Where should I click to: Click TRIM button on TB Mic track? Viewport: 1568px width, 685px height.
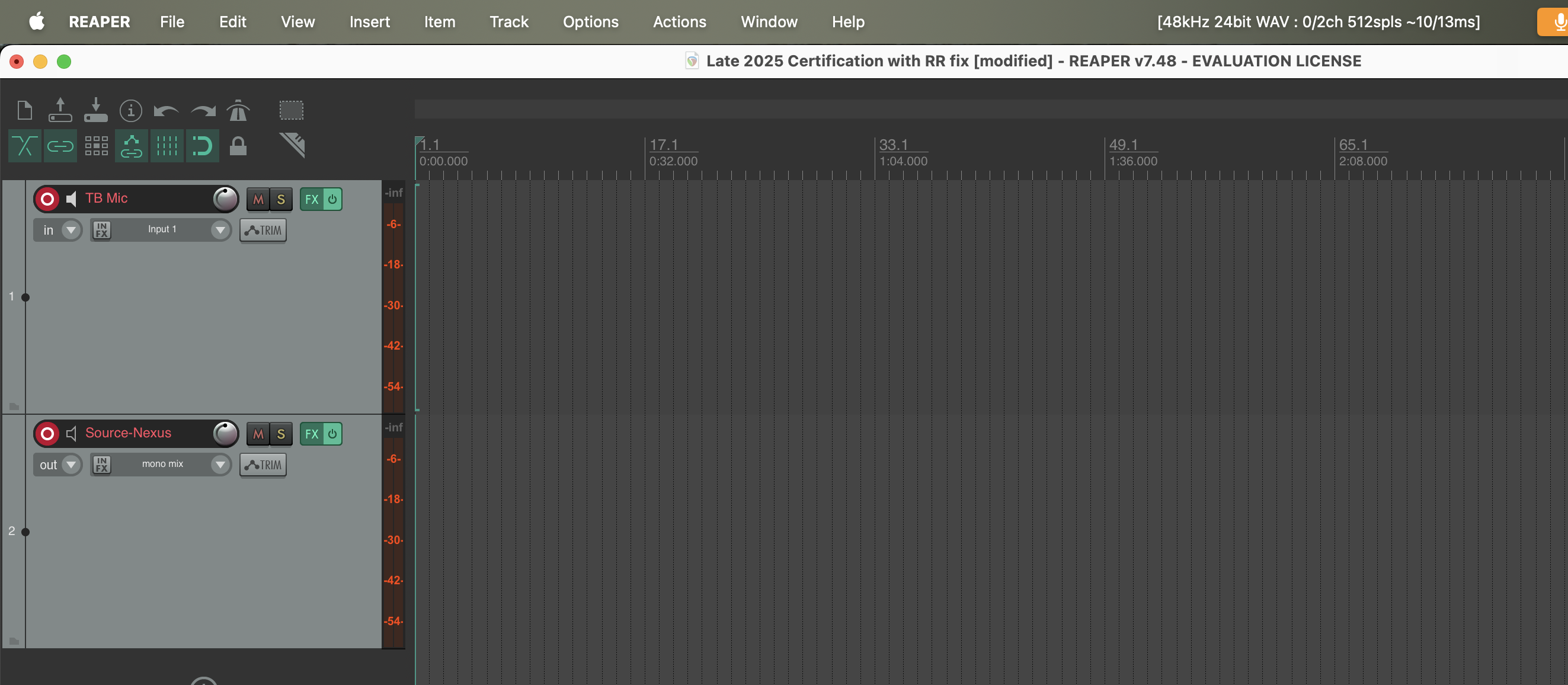pyautogui.click(x=263, y=230)
